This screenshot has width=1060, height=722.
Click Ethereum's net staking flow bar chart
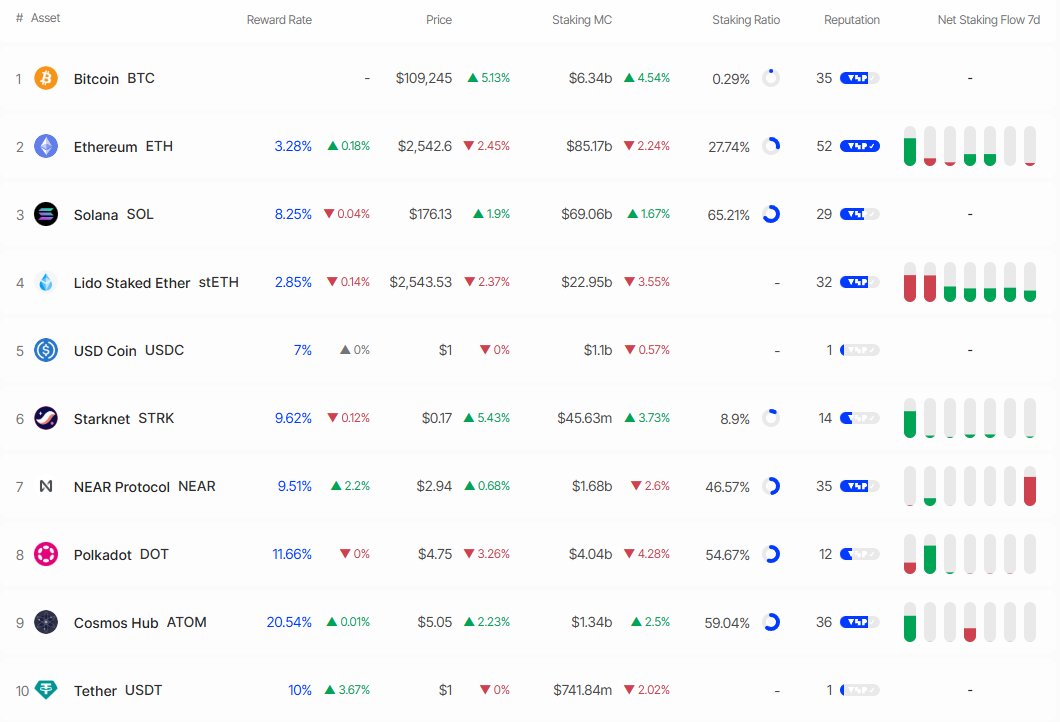(969, 146)
